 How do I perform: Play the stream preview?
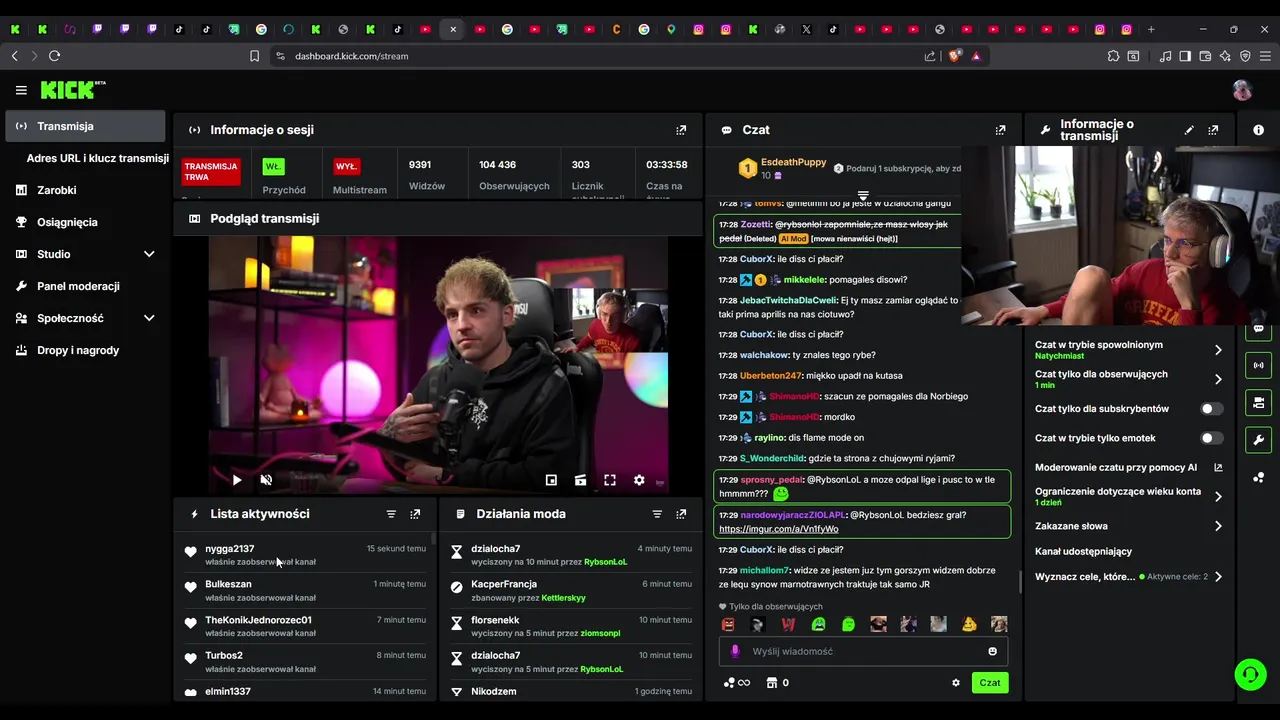237,480
